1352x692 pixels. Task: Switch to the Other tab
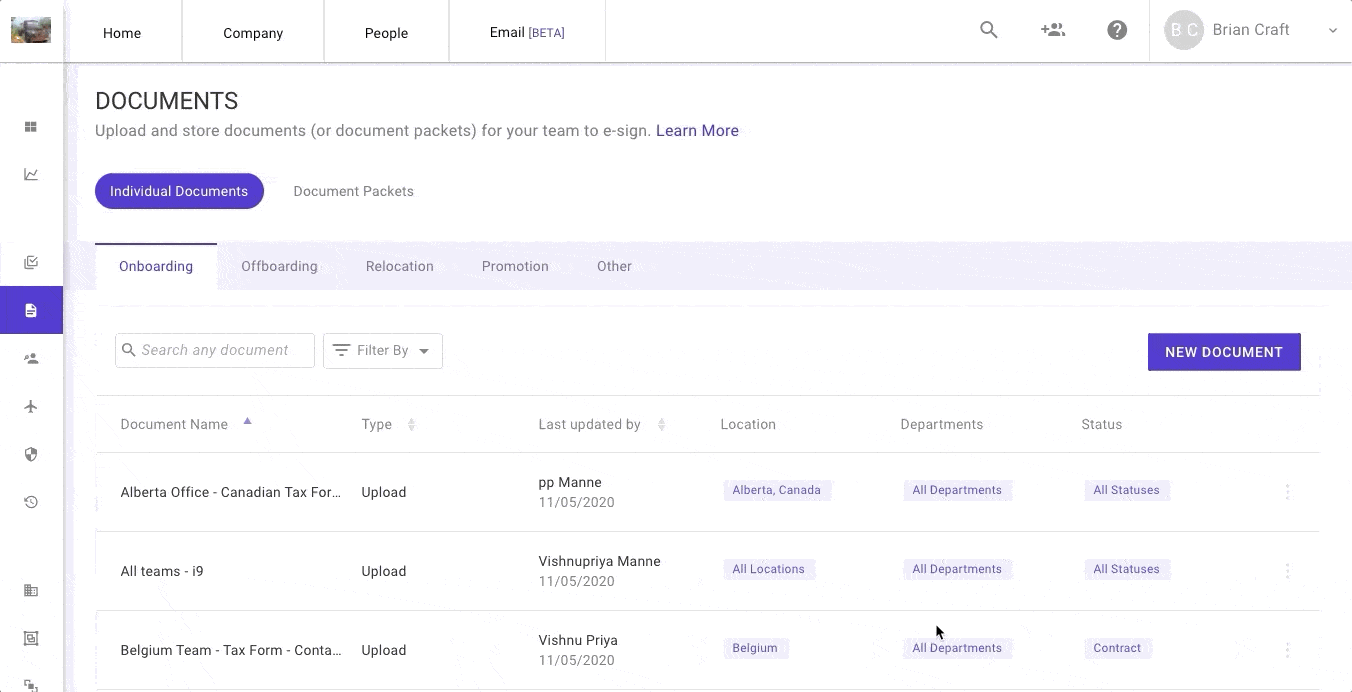614,266
